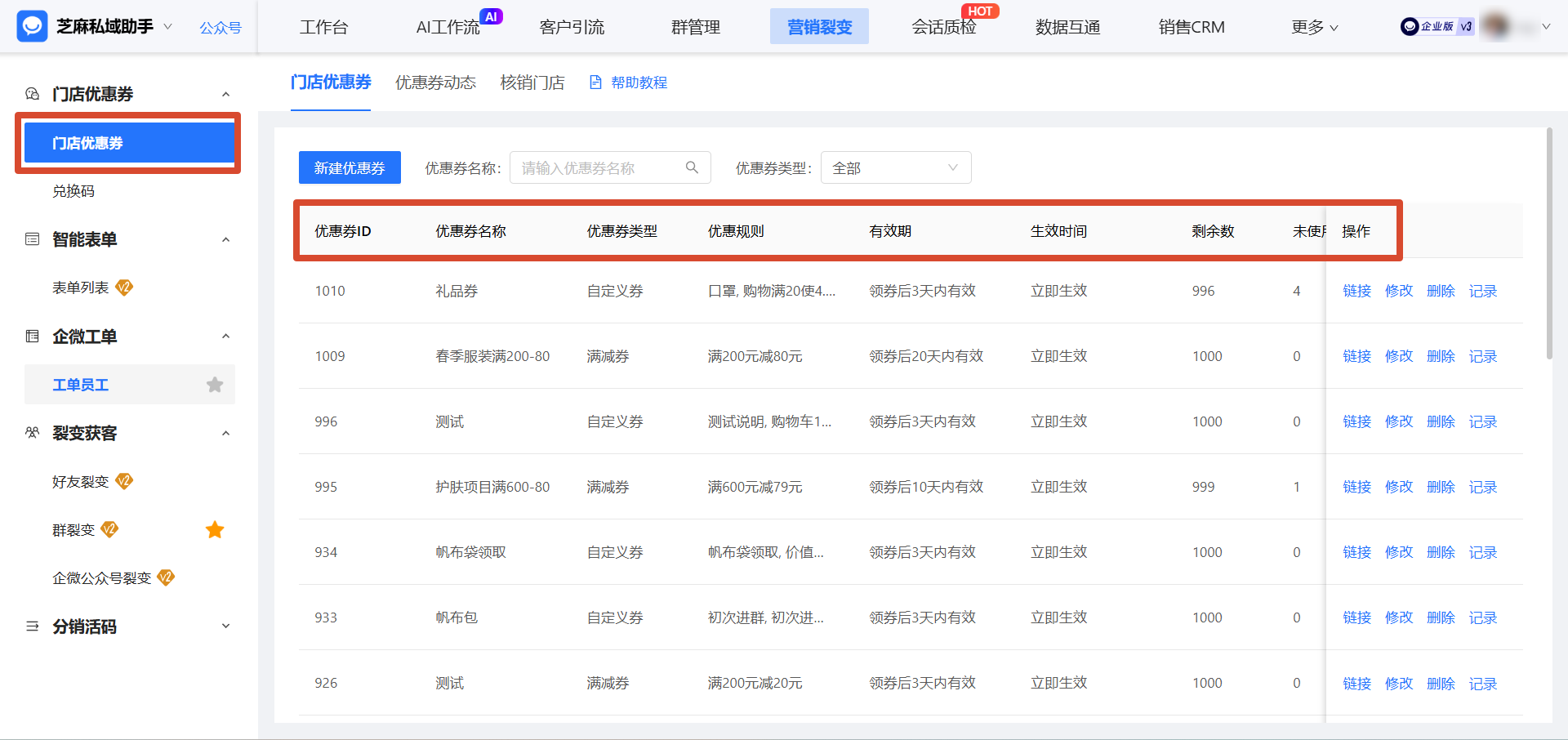This screenshot has width=1568, height=740.
Task: Switch to the 核销门店 tab
Action: [532, 82]
